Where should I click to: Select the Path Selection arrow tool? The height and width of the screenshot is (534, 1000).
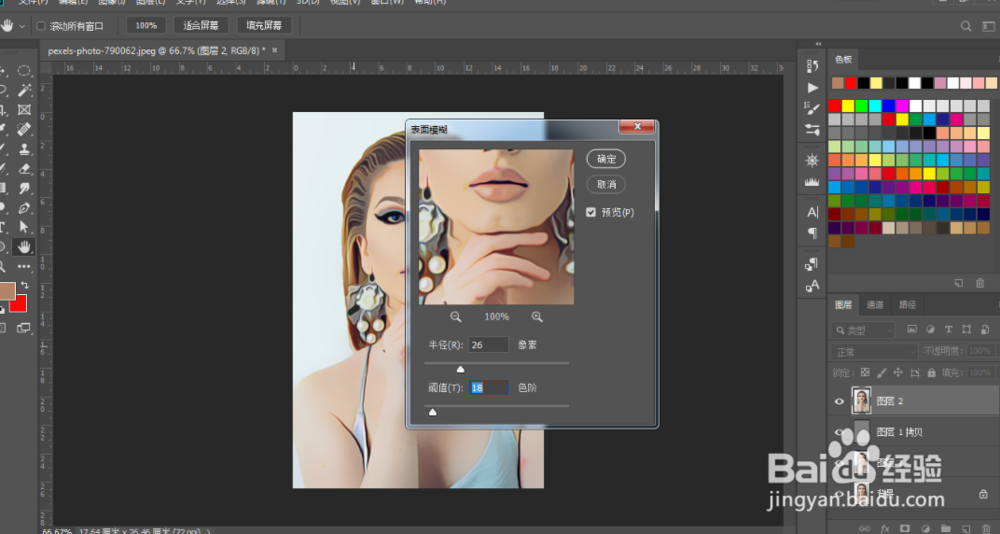24,227
